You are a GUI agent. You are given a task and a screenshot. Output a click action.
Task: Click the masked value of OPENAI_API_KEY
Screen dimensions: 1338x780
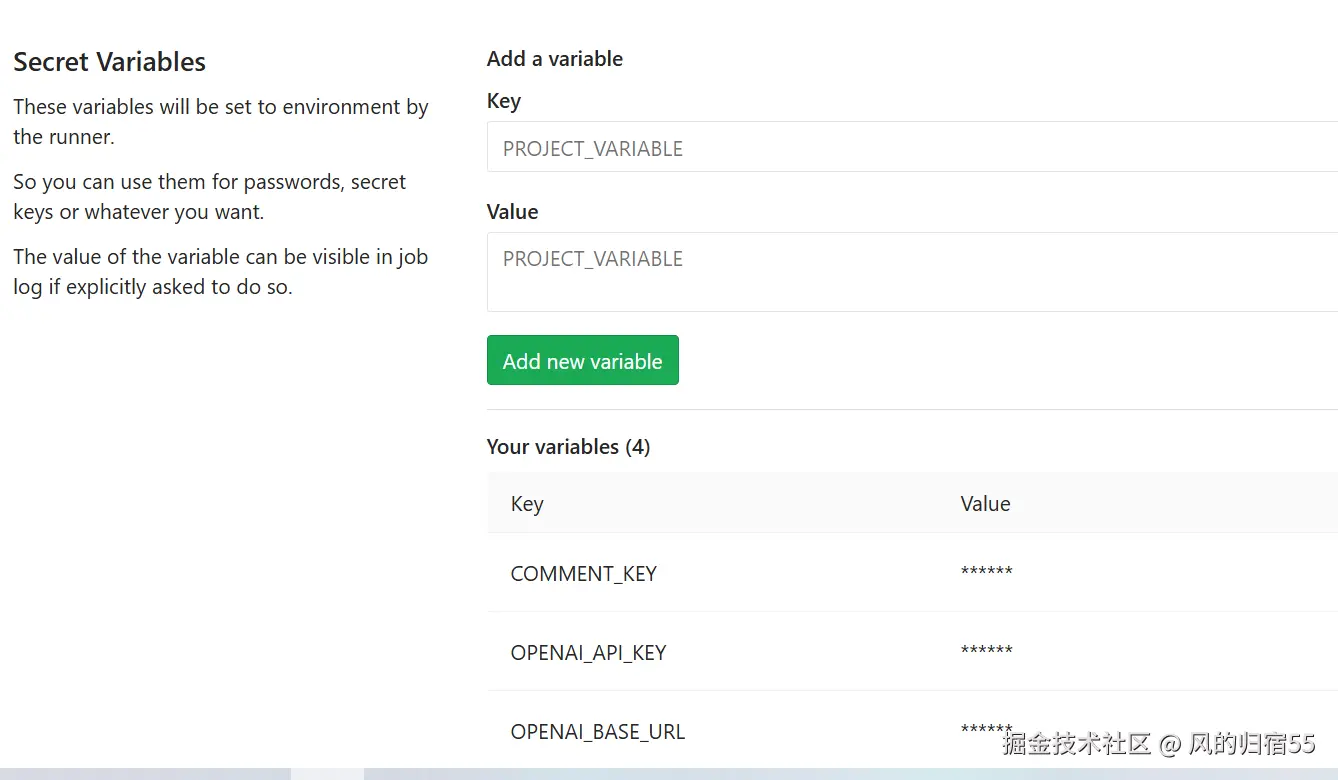coord(986,652)
